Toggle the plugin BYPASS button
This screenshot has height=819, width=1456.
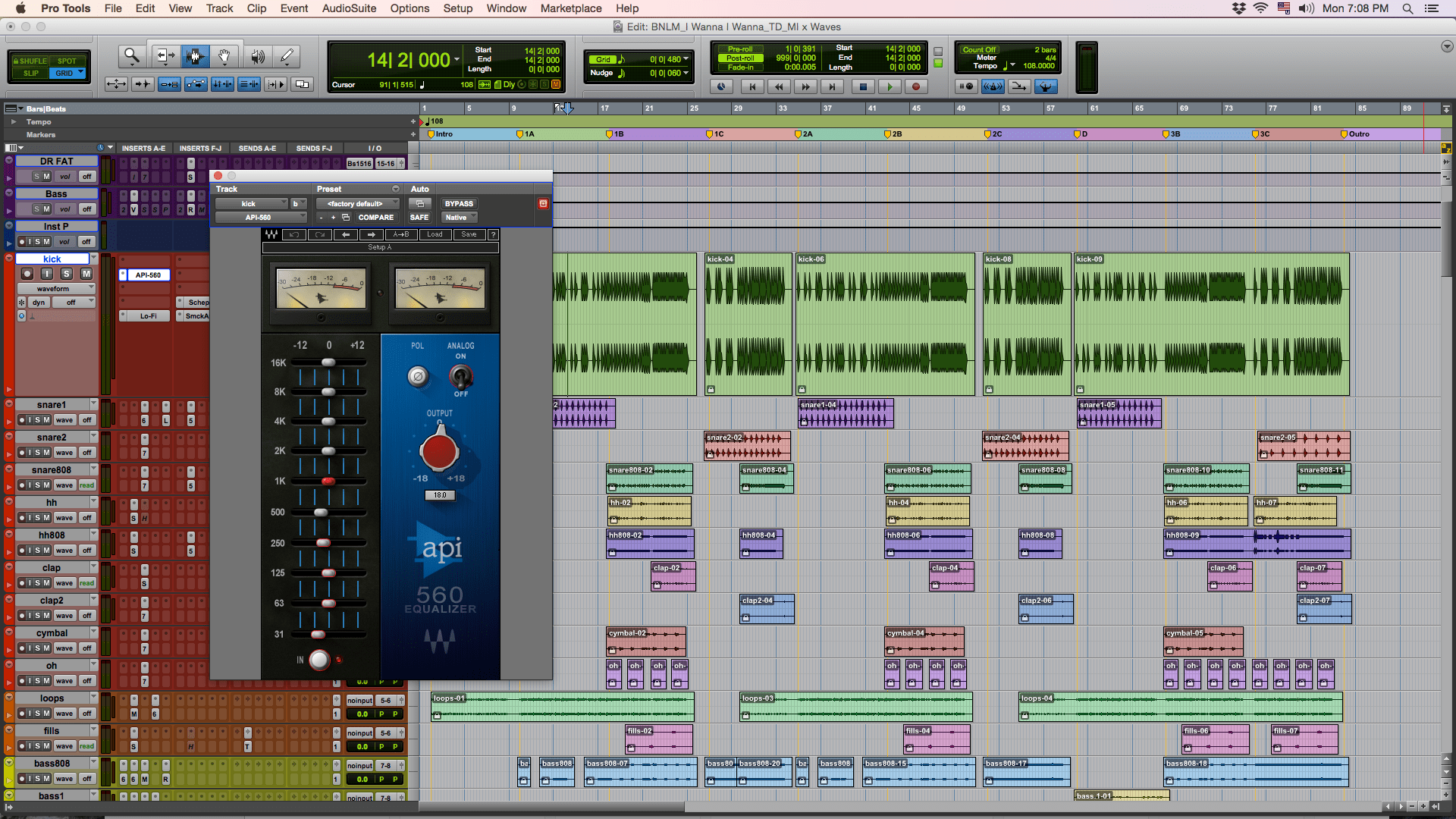(x=459, y=203)
